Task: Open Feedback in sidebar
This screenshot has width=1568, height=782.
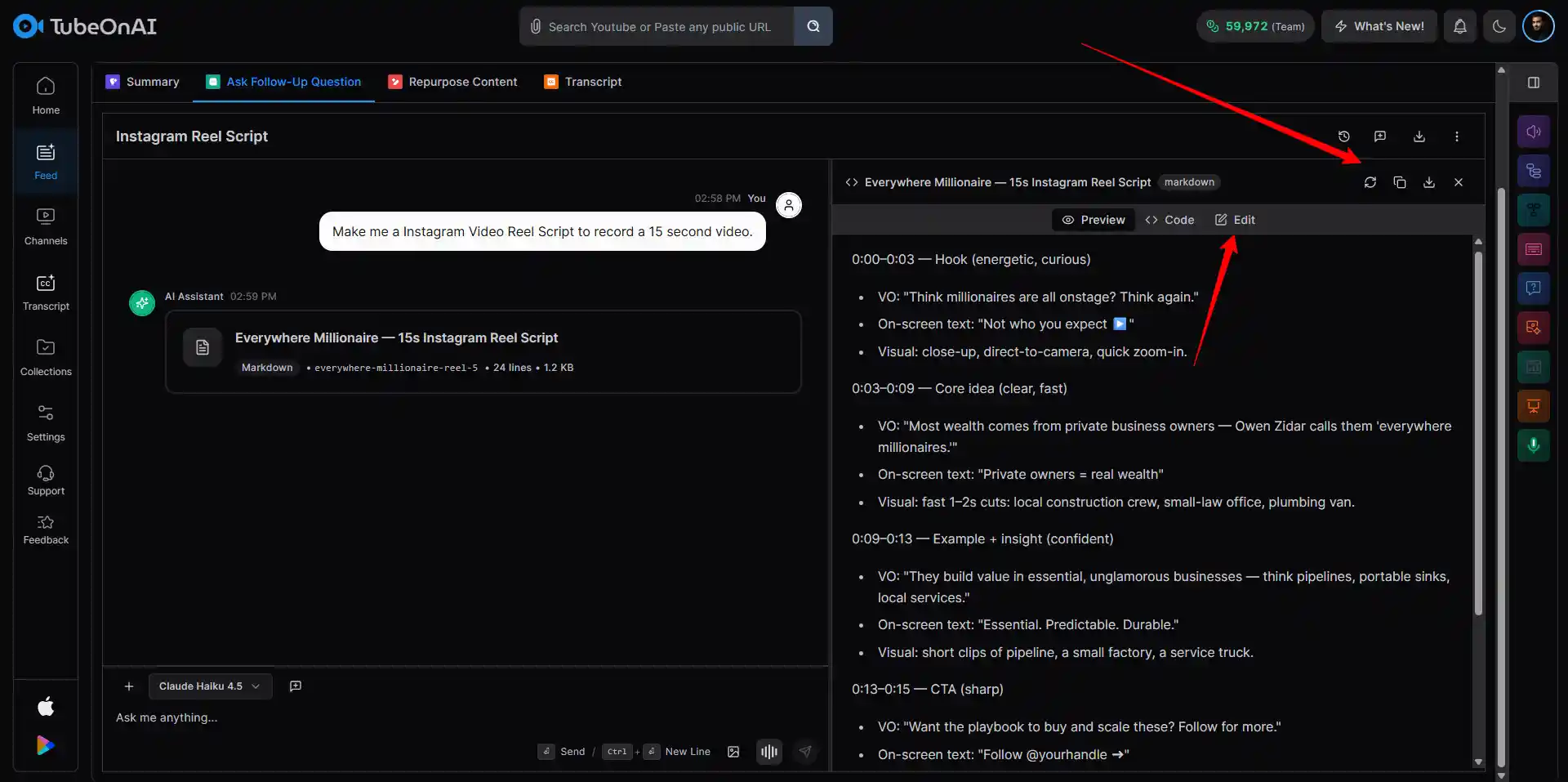Action: pyautogui.click(x=46, y=530)
